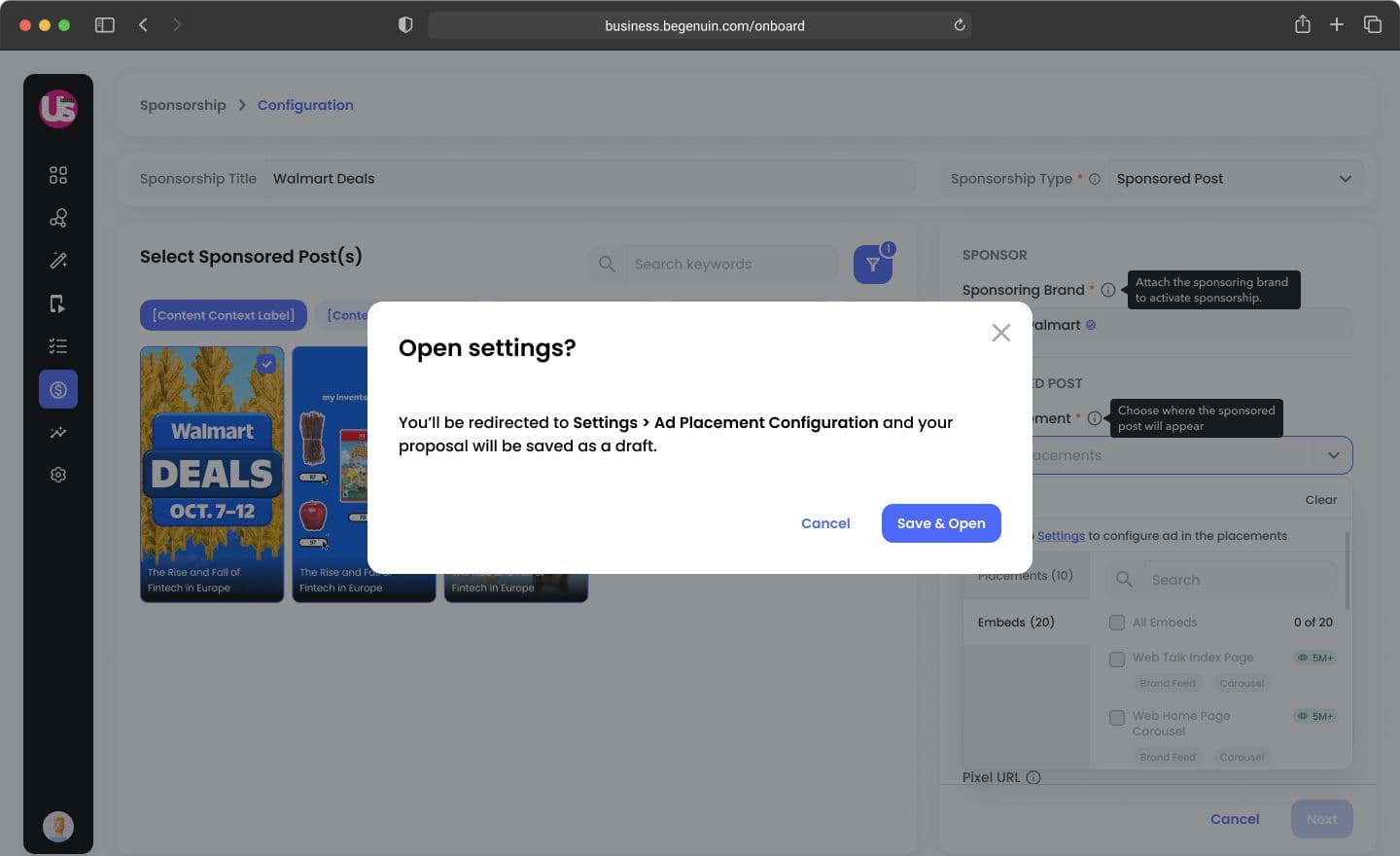Screen dimensions: 1400x856
Task: Click the info icon beside Sponsoring Brand
Action: click(1108, 290)
